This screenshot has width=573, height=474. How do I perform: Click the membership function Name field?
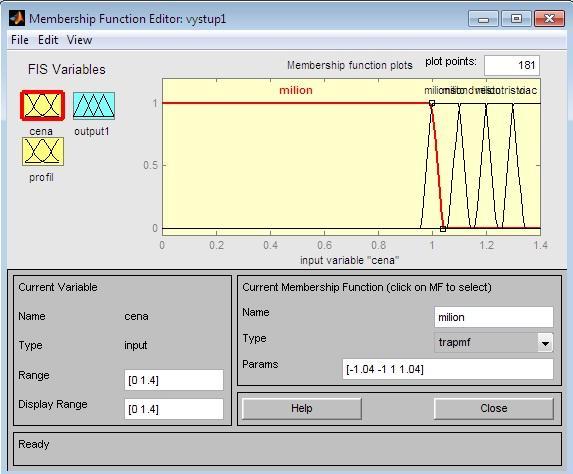[x=494, y=317]
